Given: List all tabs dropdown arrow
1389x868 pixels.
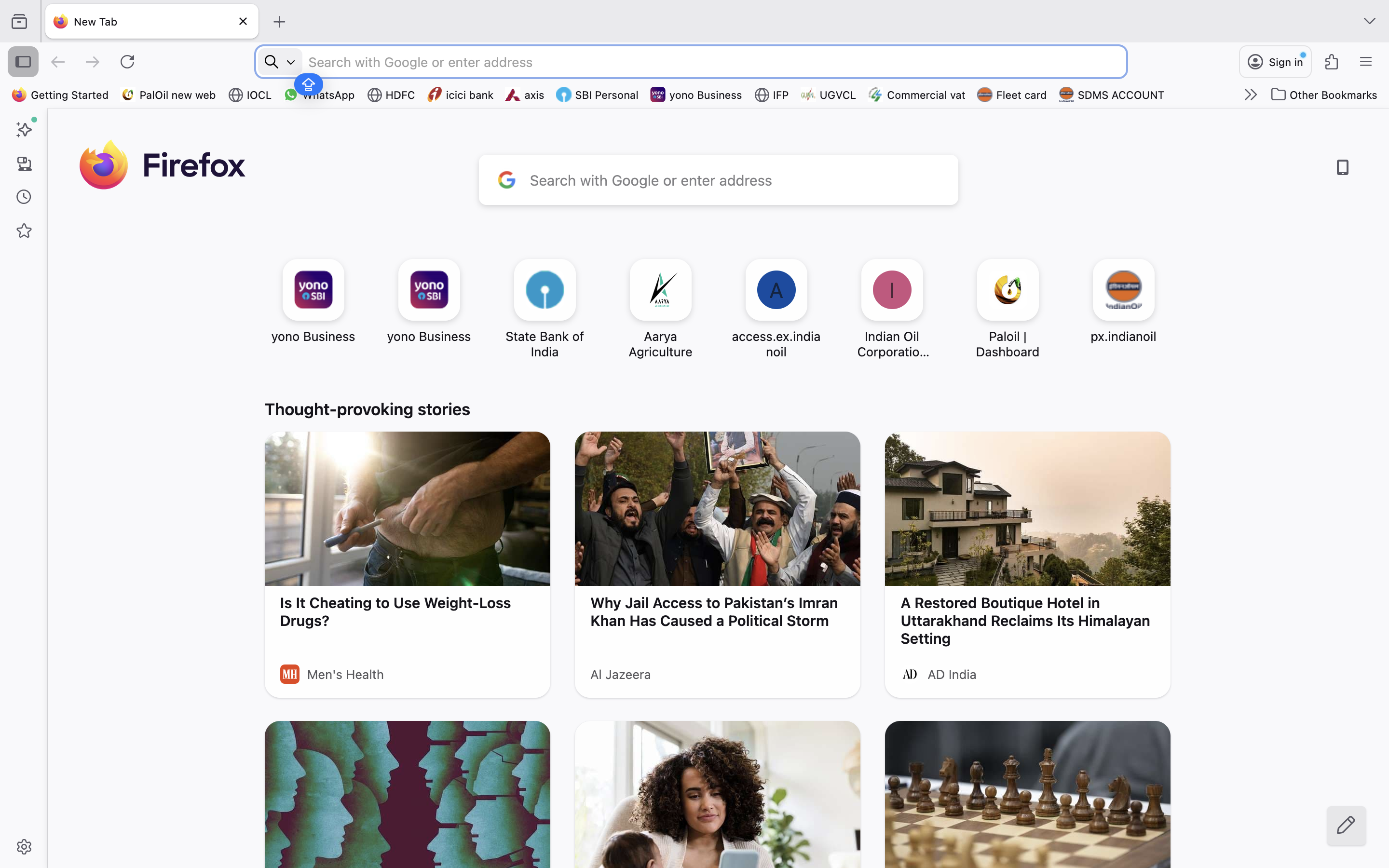Looking at the screenshot, I should (x=1370, y=21).
